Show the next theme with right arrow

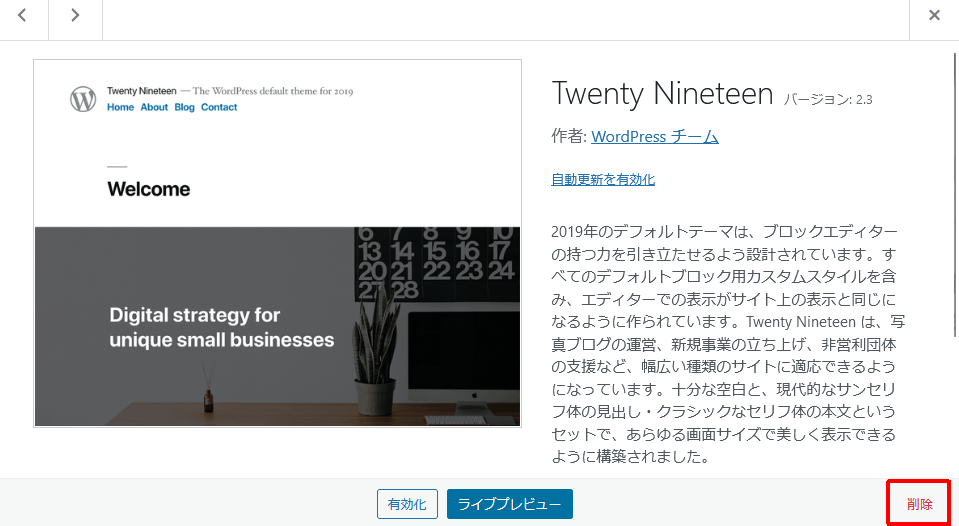pyautogui.click(x=75, y=16)
